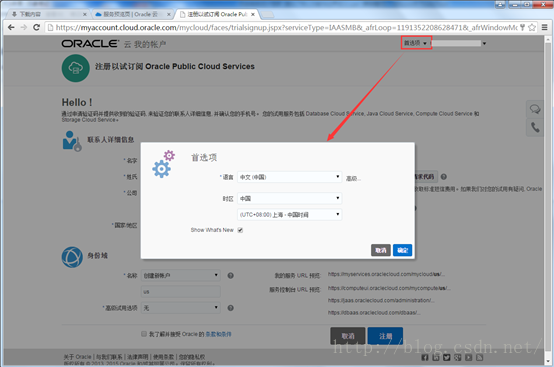The height and width of the screenshot is (367, 554).
Task: Click the contact details person icon
Action: pyautogui.click(x=72, y=141)
